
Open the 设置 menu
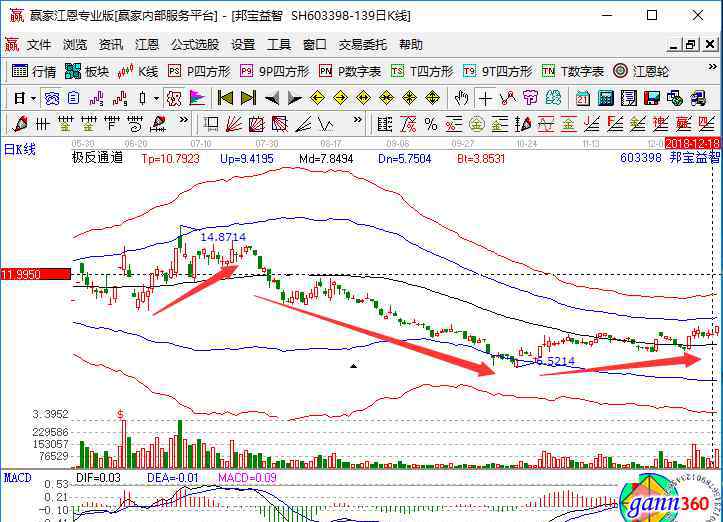[243, 45]
